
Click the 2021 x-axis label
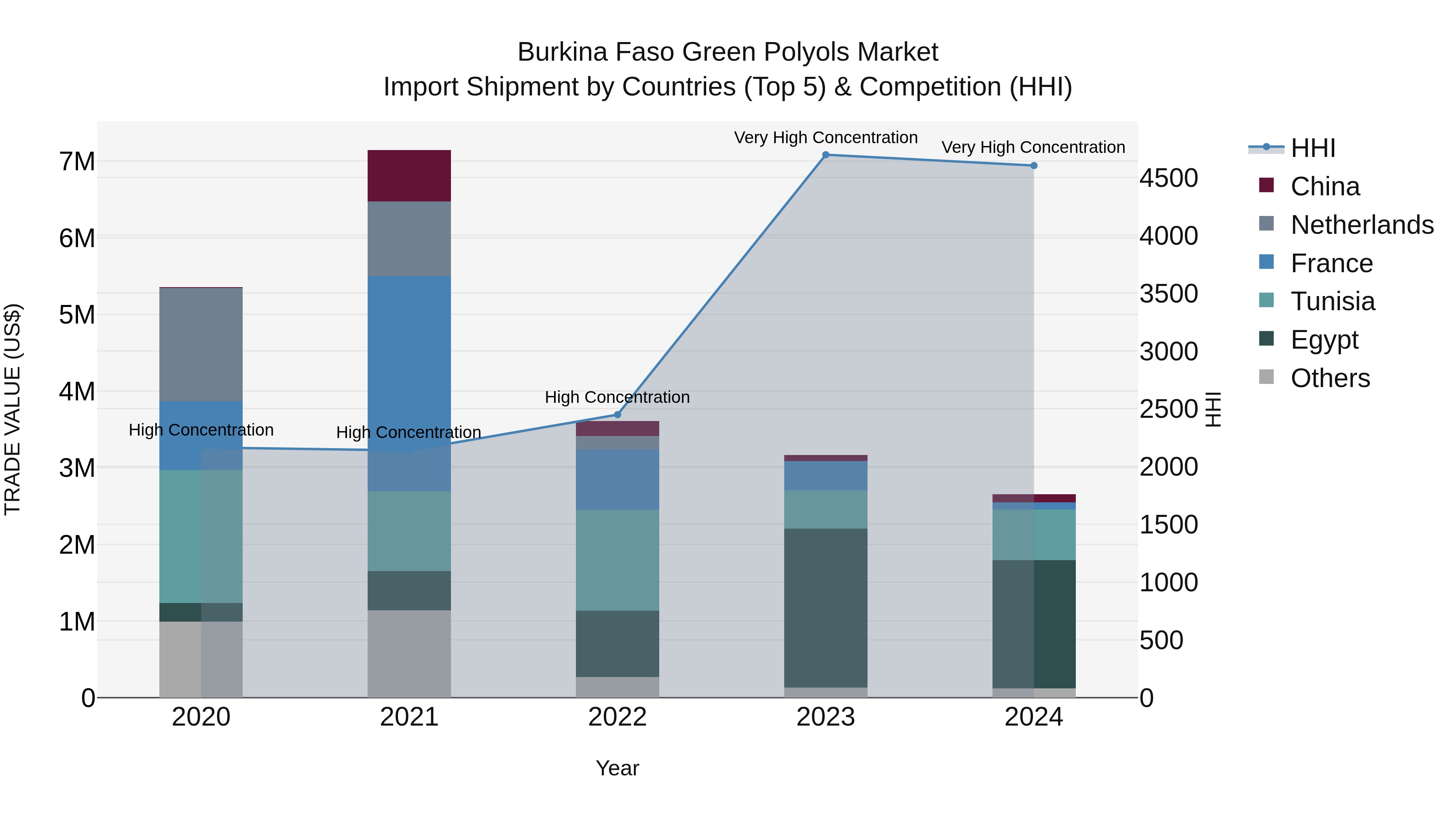tap(409, 717)
